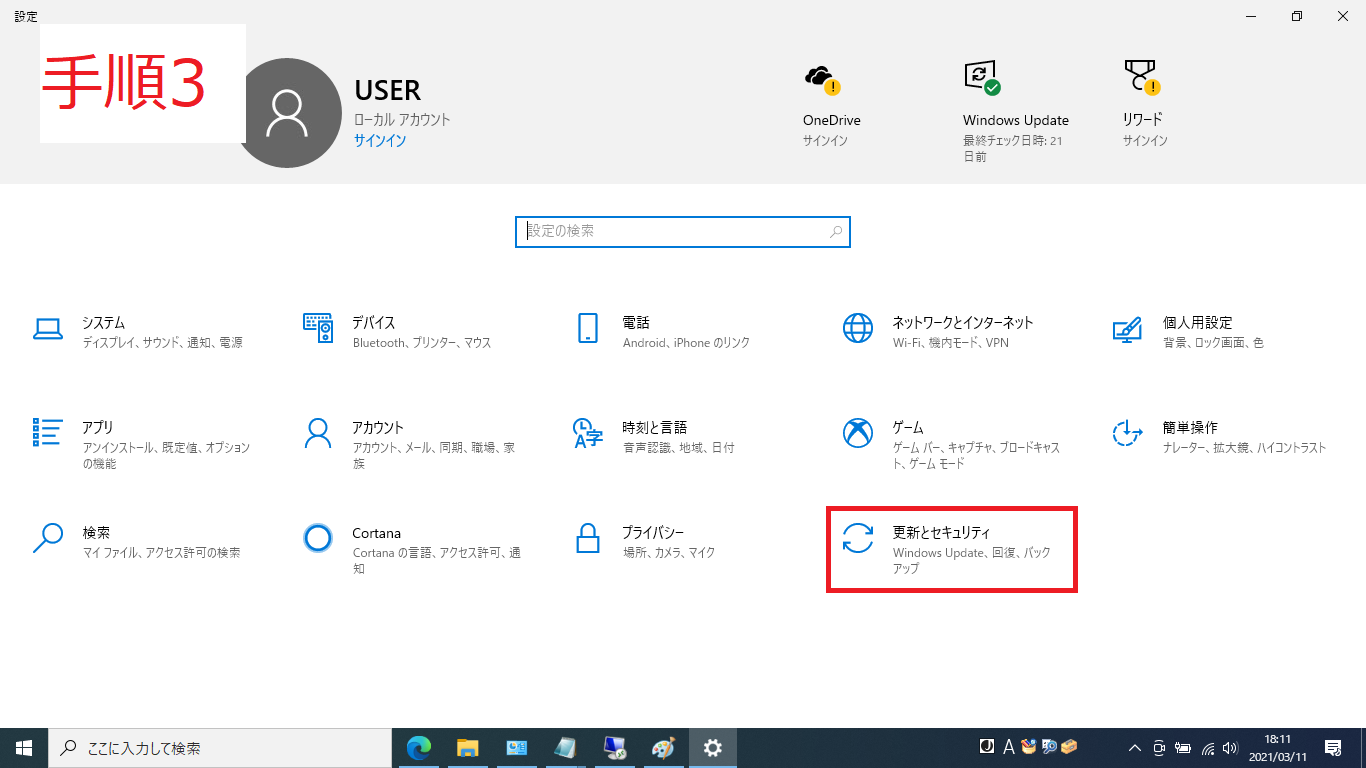Click Settings gear icon in taskbar
The width and height of the screenshot is (1366, 768).
coord(712,747)
